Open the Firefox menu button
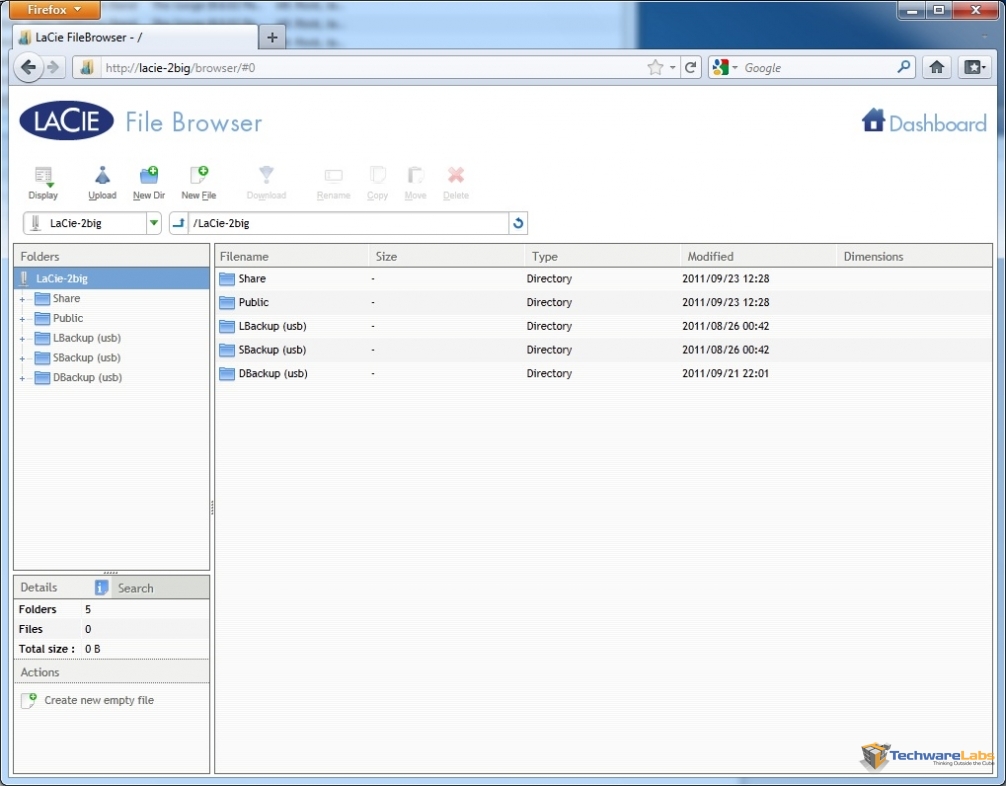 coord(55,10)
